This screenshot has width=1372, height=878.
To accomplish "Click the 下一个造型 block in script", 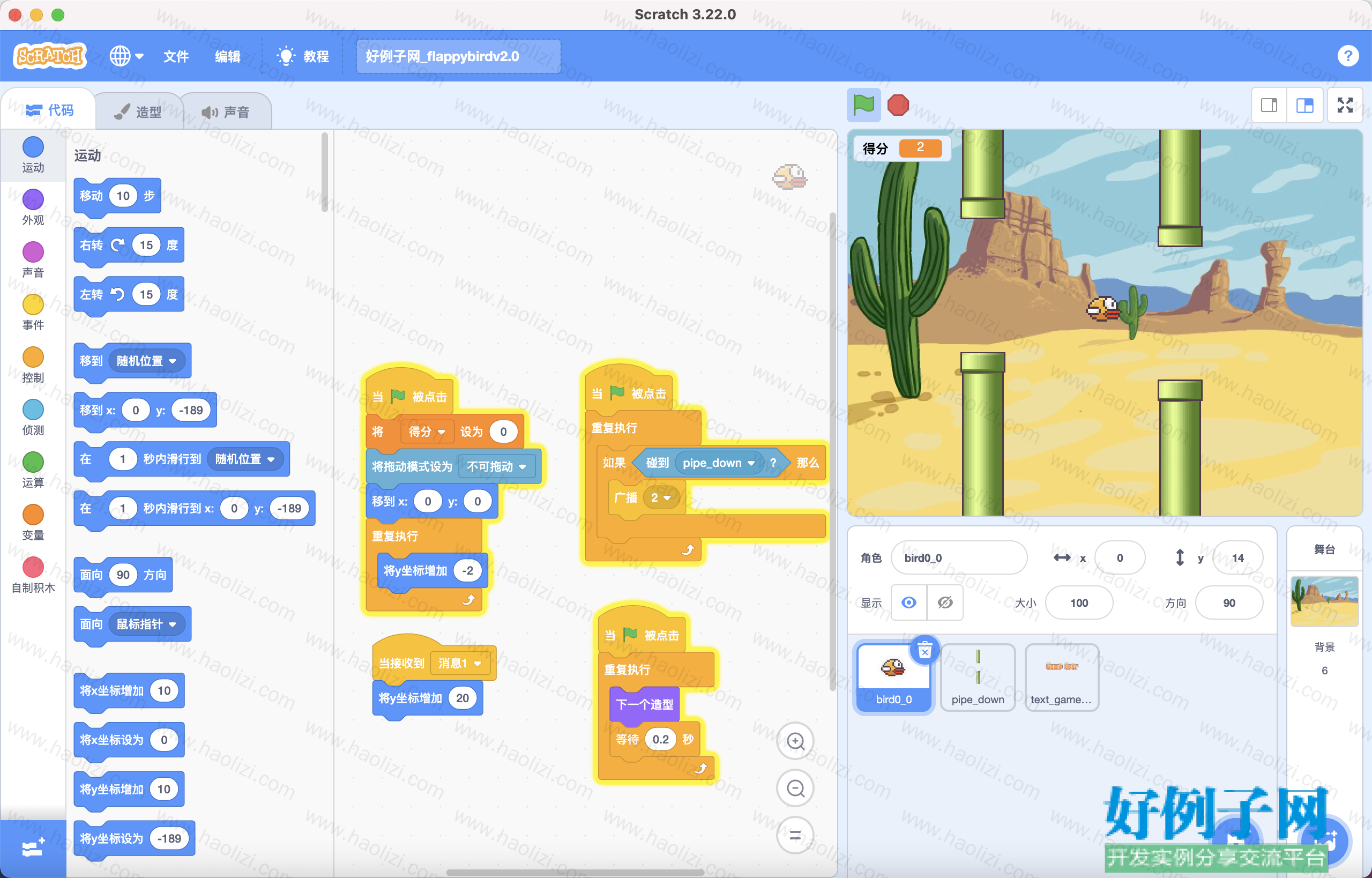I will click(x=645, y=705).
